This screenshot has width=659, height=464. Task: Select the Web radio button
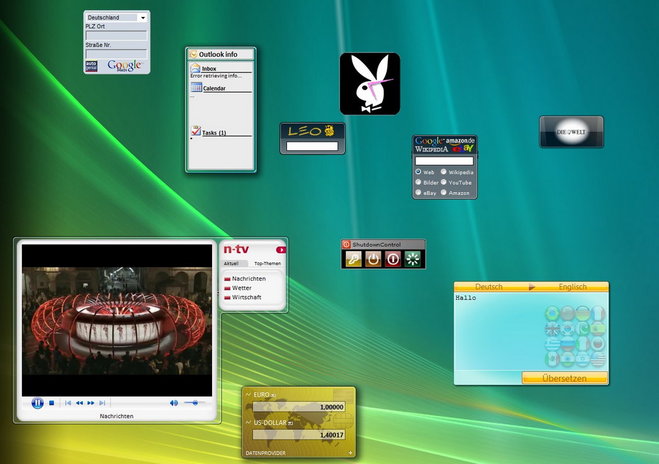coord(418,172)
